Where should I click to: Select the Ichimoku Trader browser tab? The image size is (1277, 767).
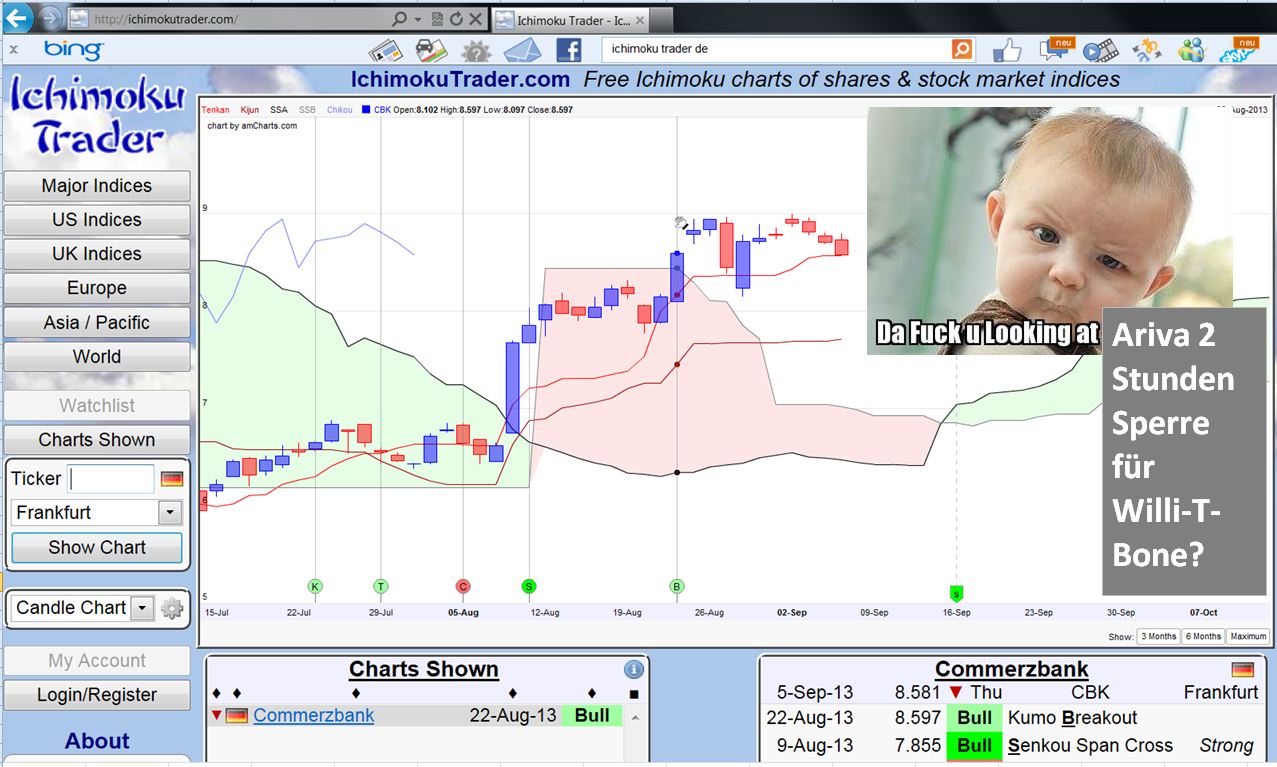click(573, 20)
